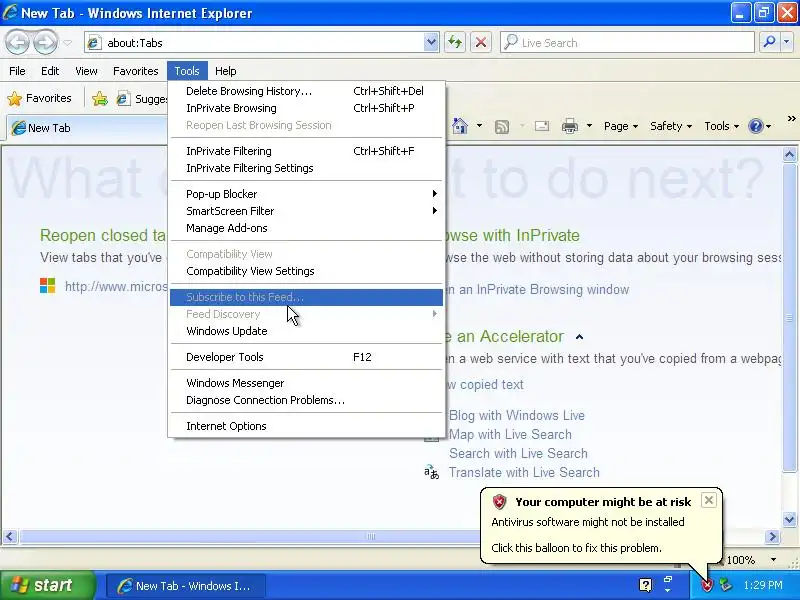Expand command bar overflow chevron
The image size is (800, 600).
(791, 119)
